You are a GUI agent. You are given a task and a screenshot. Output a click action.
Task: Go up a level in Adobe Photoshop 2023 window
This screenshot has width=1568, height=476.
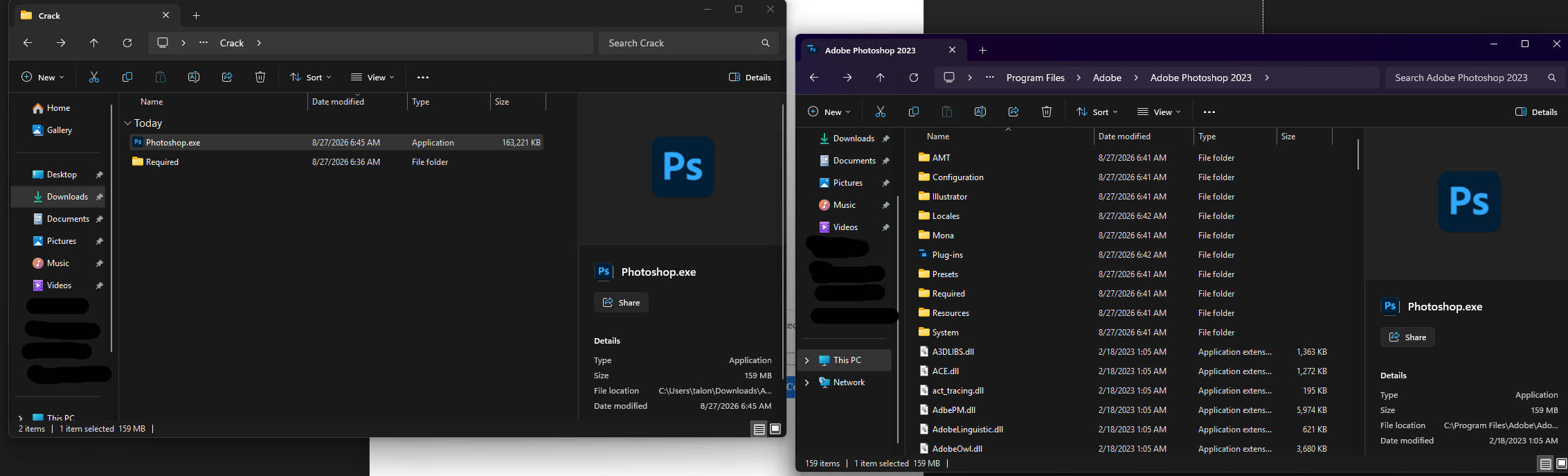[x=881, y=78]
